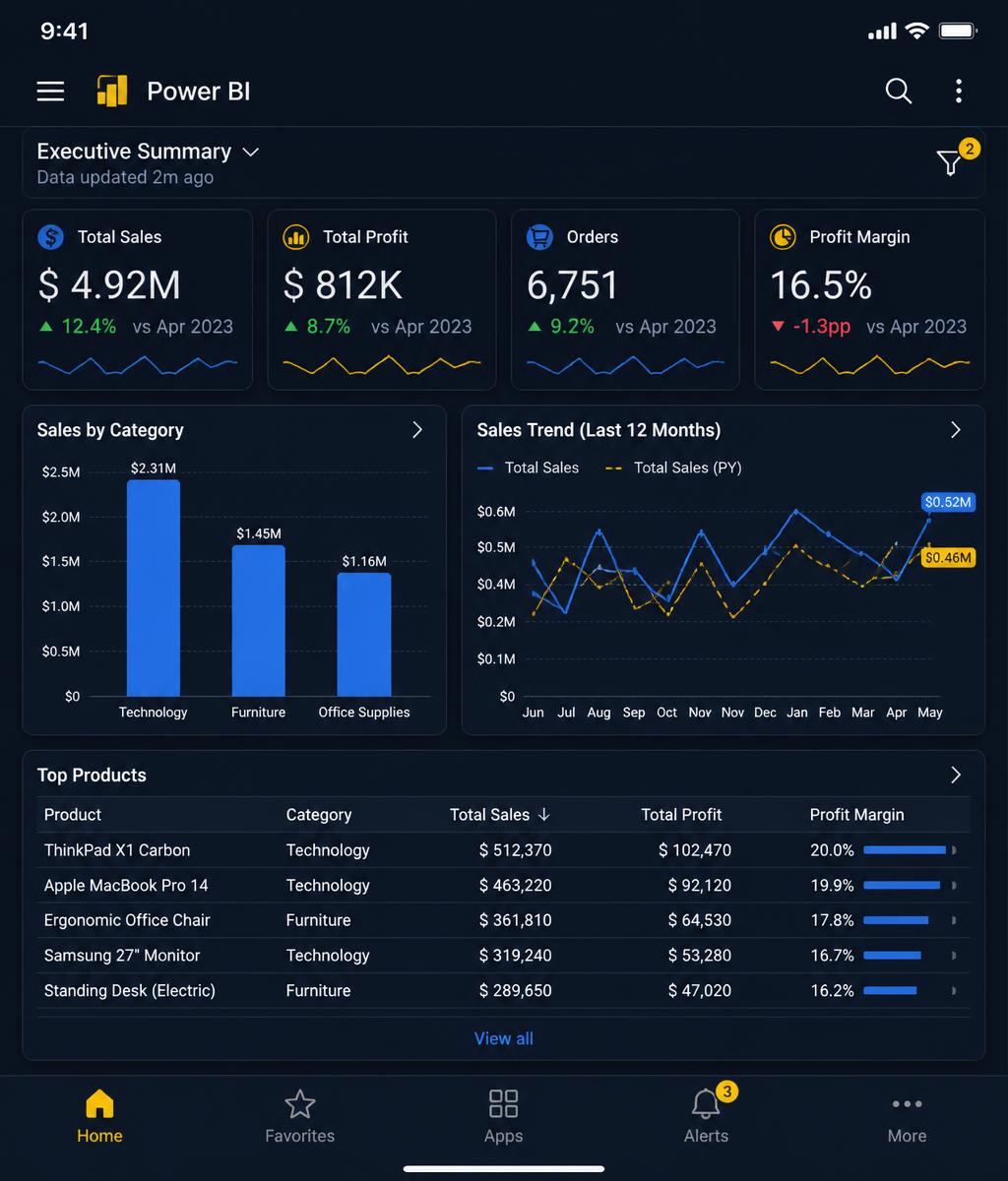The image size is (1008, 1181).
Task: Click the $0.46M prior year data label
Action: (948, 557)
